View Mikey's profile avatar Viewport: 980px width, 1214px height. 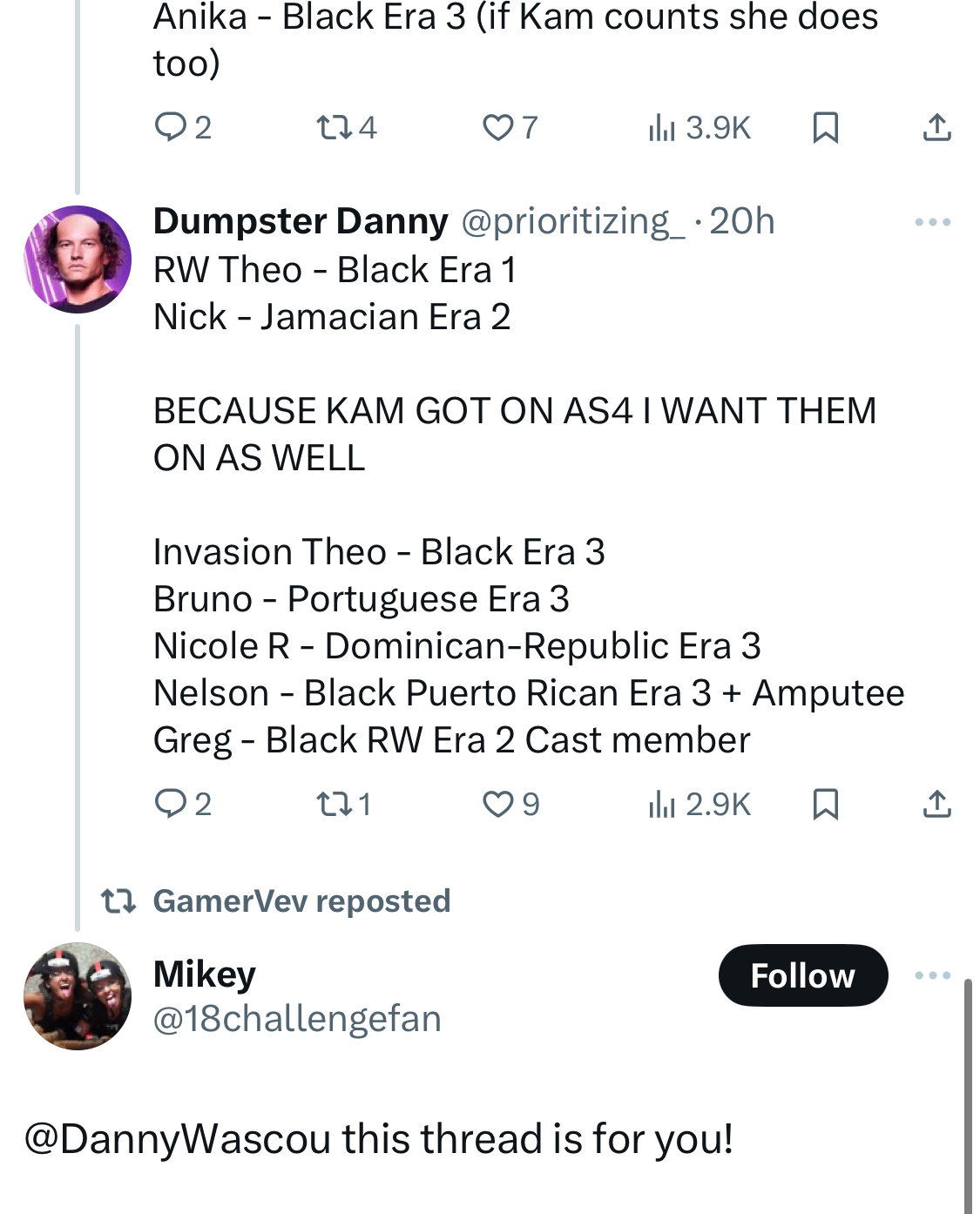click(78, 996)
